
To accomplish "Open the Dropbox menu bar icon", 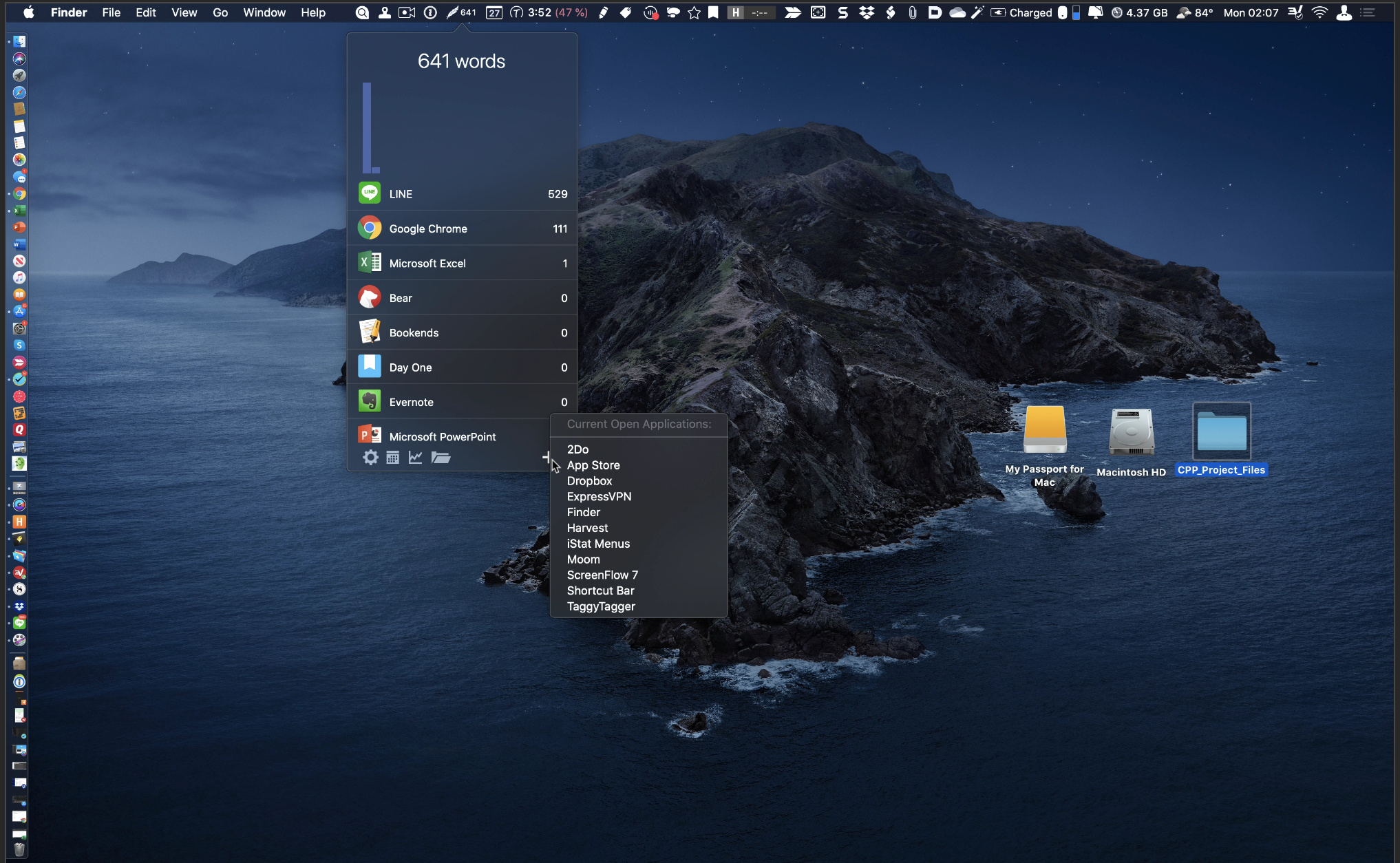I will (x=867, y=12).
